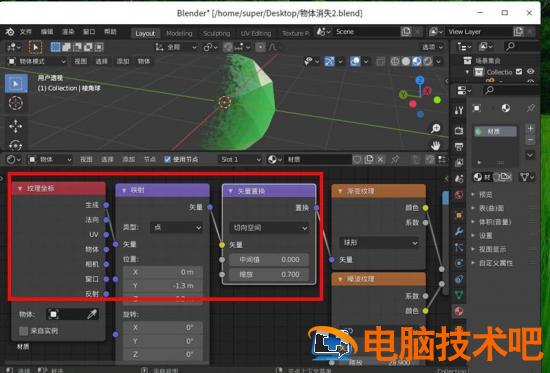The width and height of the screenshot is (550, 373).
Task: Switch to wireframe viewport shading
Action: (x=395, y=61)
